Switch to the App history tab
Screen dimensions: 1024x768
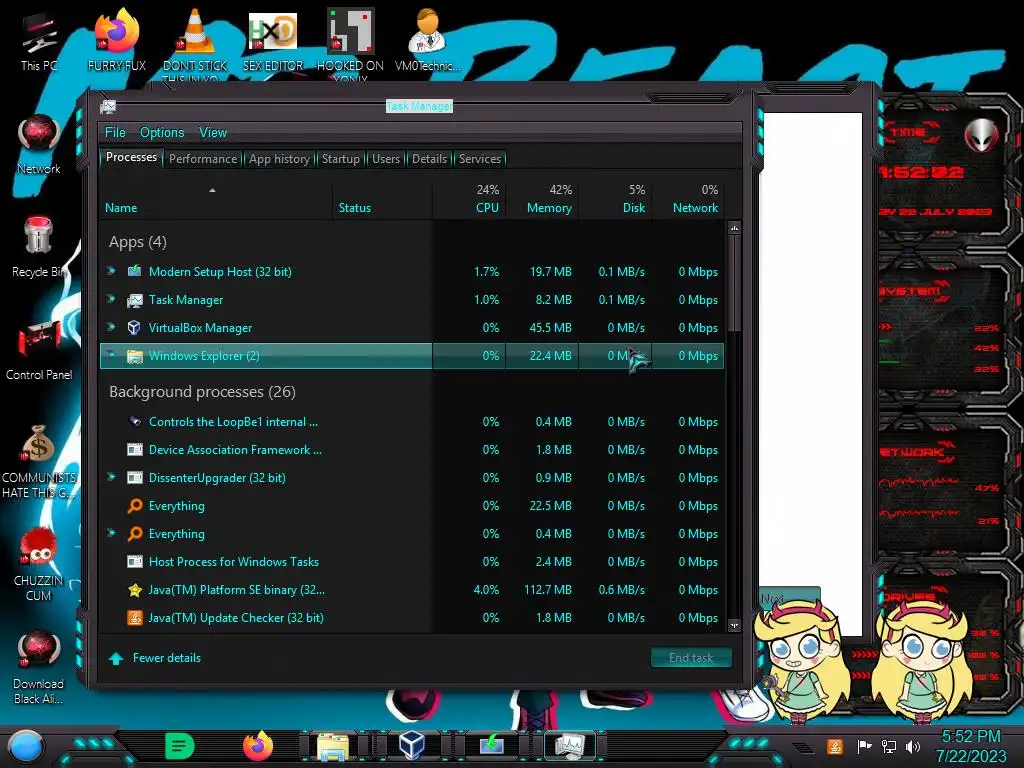click(280, 159)
